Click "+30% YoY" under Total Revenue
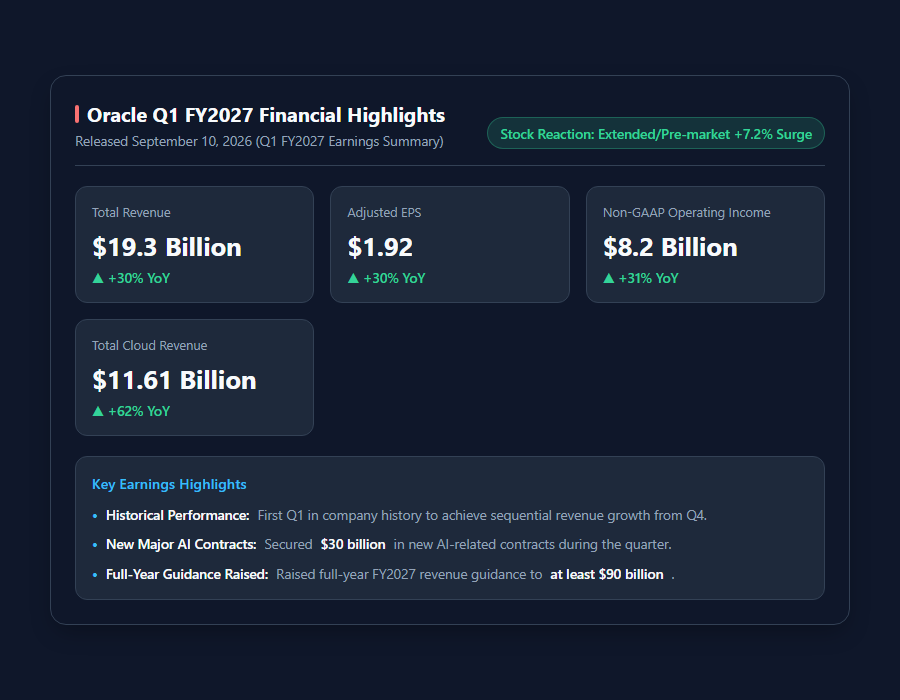 pyautogui.click(x=139, y=278)
